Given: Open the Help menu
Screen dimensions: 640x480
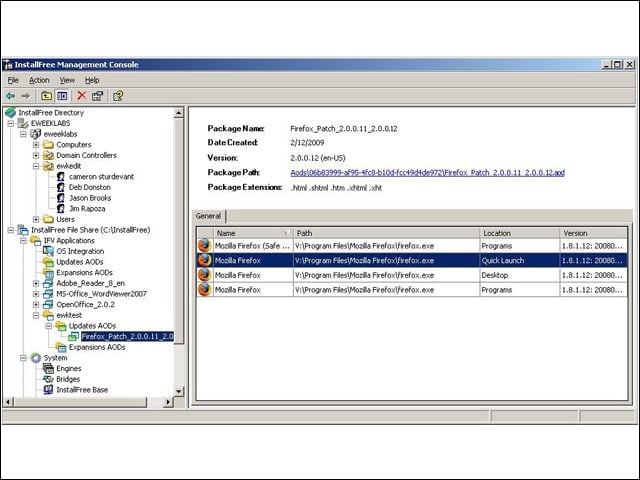Looking at the screenshot, I should point(92,80).
